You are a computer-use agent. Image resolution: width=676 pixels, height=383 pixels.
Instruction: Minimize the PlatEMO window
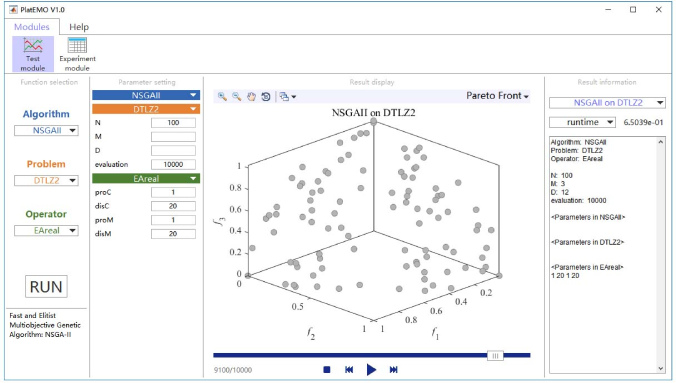coord(608,9)
